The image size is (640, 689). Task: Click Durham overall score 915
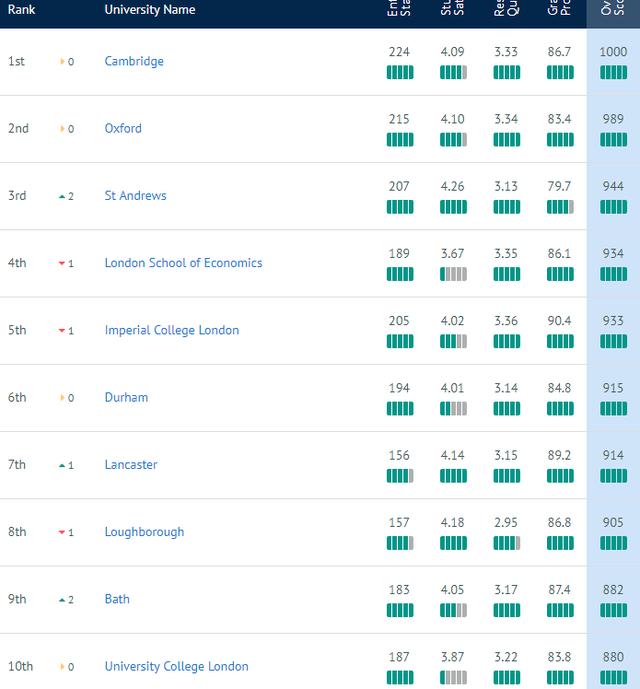[613, 388]
